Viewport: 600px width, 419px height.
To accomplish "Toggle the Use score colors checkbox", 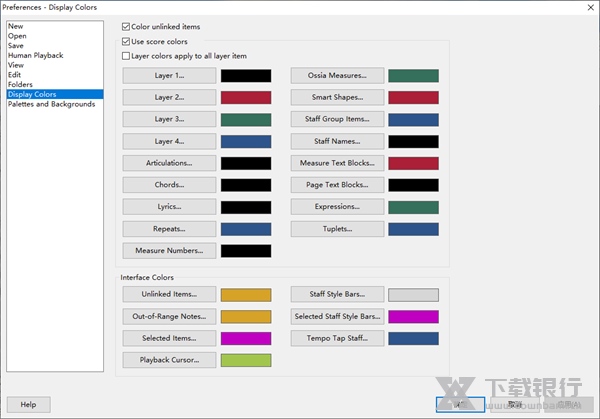I will (x=126, y=42).
